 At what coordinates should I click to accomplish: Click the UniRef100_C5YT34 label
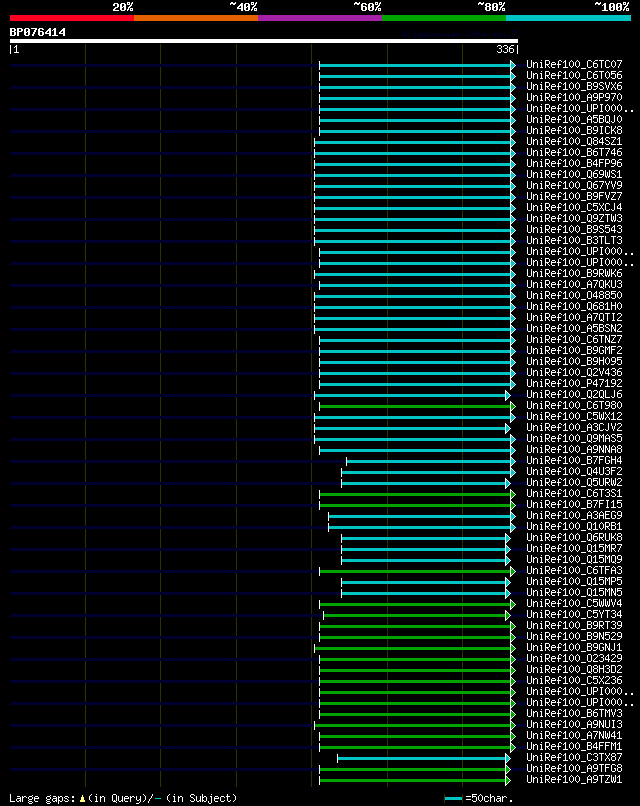pyautogui.click(x=574, y=614)
